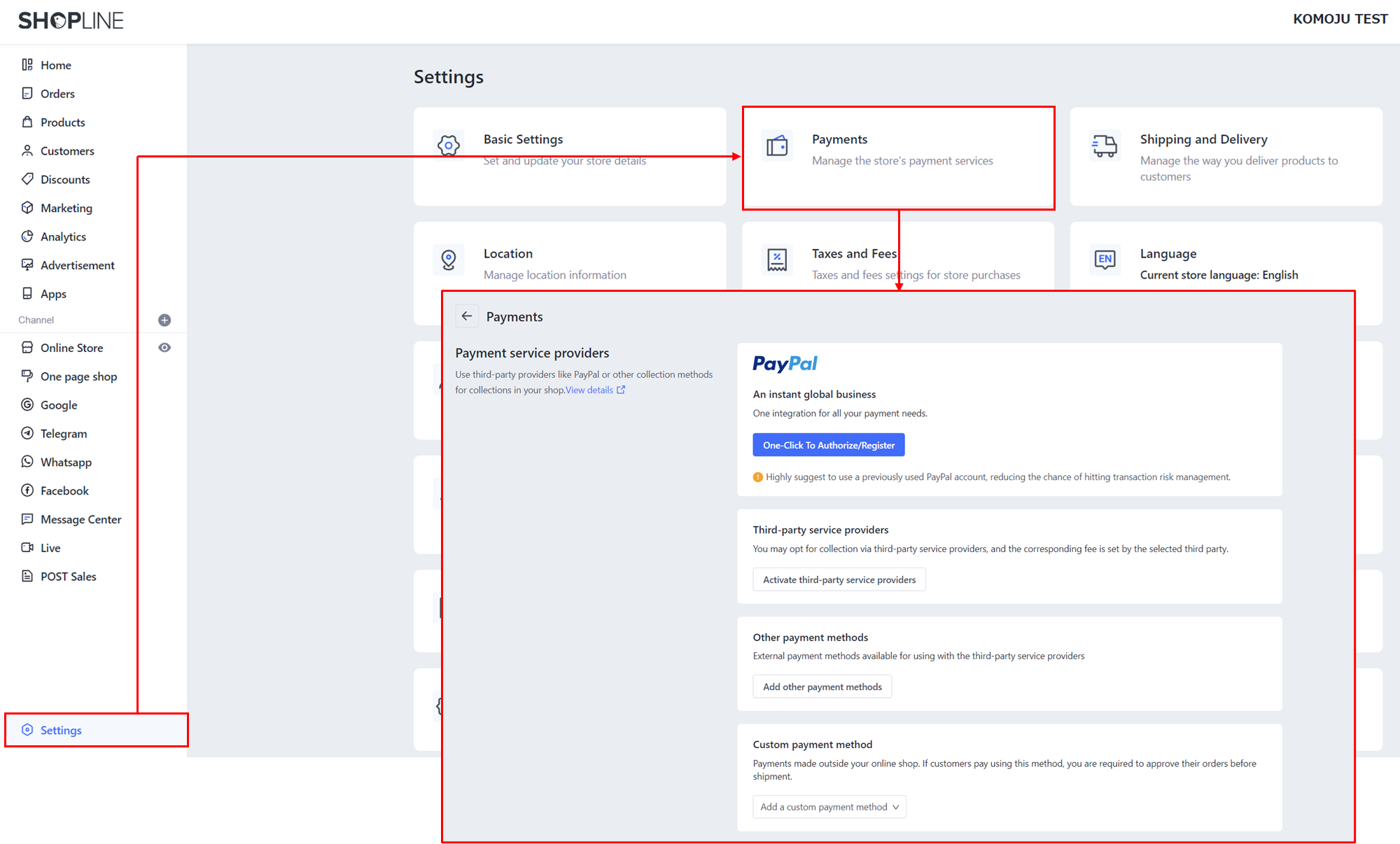The height and width of the screenshot is (844, 1400).
Task: Click the Location pin icon
Action: click(x=449, y=260)
